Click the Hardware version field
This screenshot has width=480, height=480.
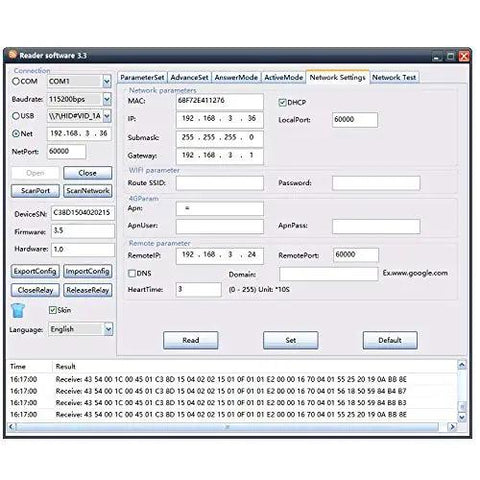pyautogui.click(x=83, y=250)
